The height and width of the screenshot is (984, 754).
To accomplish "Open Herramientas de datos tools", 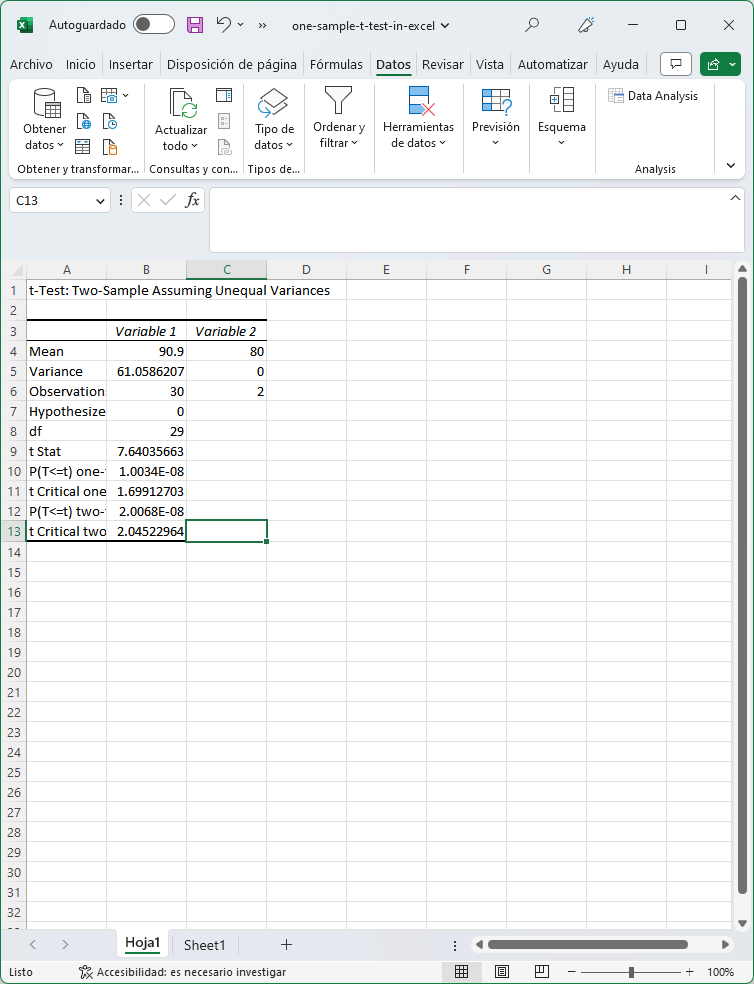I will 418,101.
